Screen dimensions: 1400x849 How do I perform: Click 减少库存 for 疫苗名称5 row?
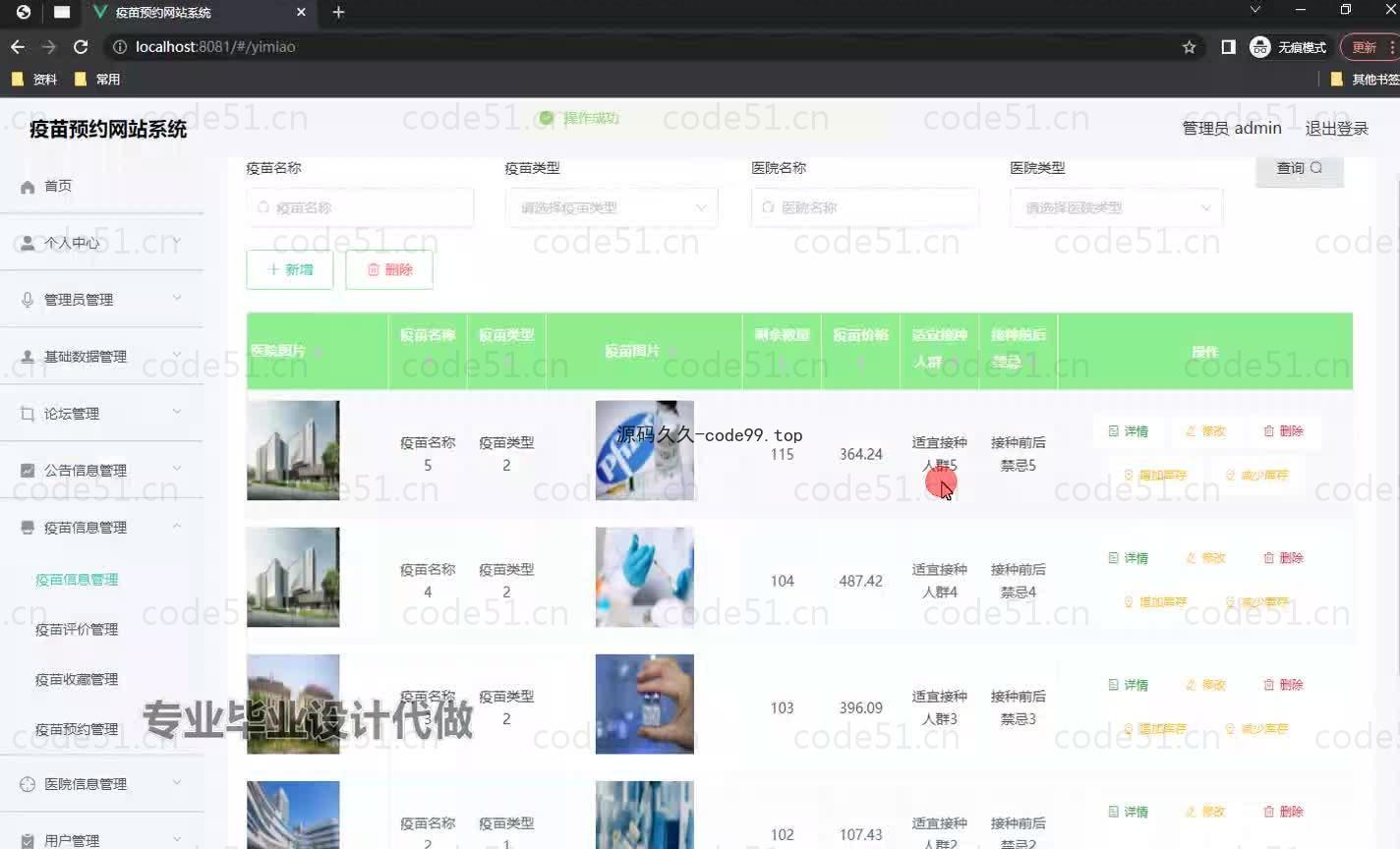[1256, 476]
